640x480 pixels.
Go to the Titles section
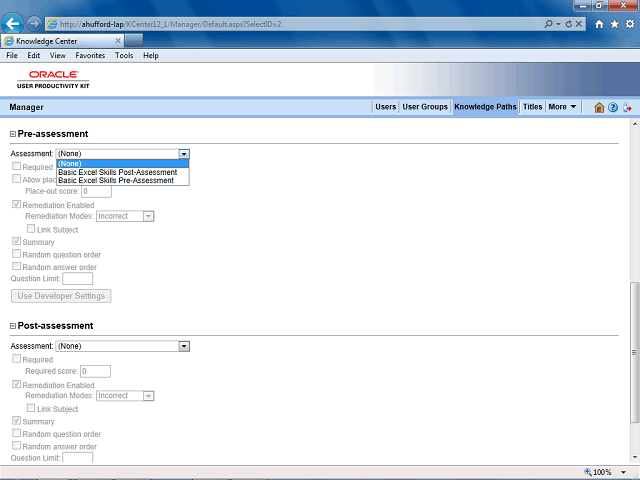532,107
